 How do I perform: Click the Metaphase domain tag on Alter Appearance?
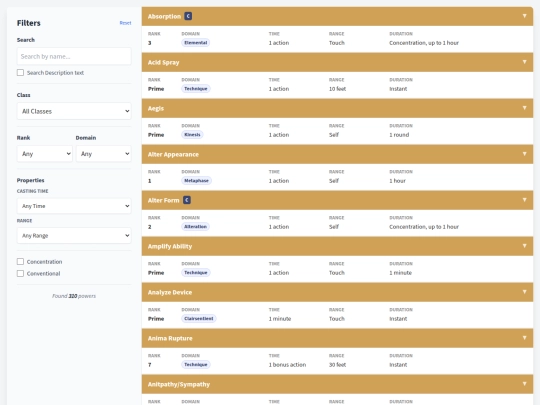click(196, 180)
